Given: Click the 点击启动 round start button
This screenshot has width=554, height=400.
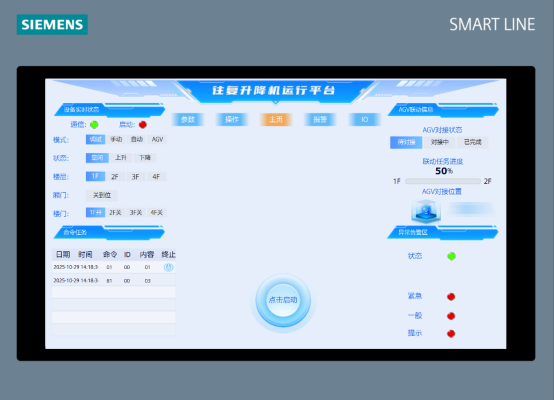Looking at the screenshot, I should tap(283, 300).
